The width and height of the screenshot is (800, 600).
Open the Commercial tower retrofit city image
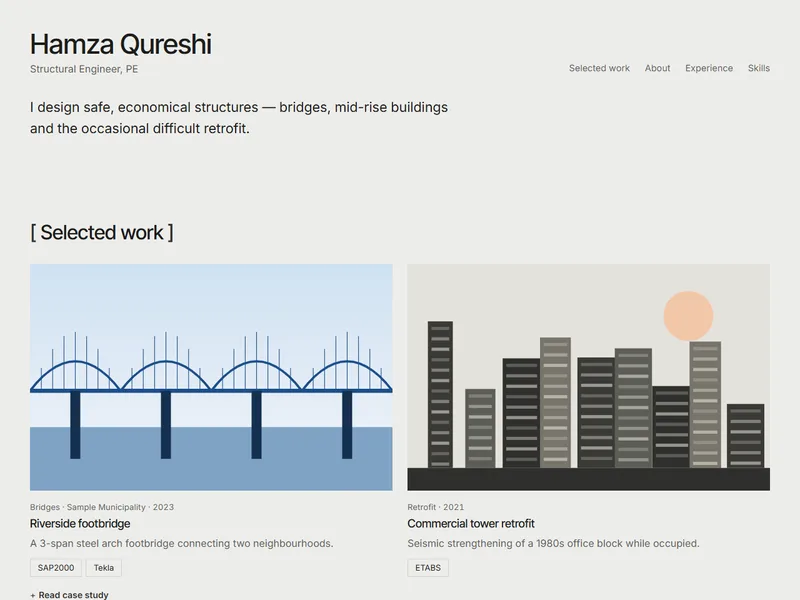click(588, 377)
